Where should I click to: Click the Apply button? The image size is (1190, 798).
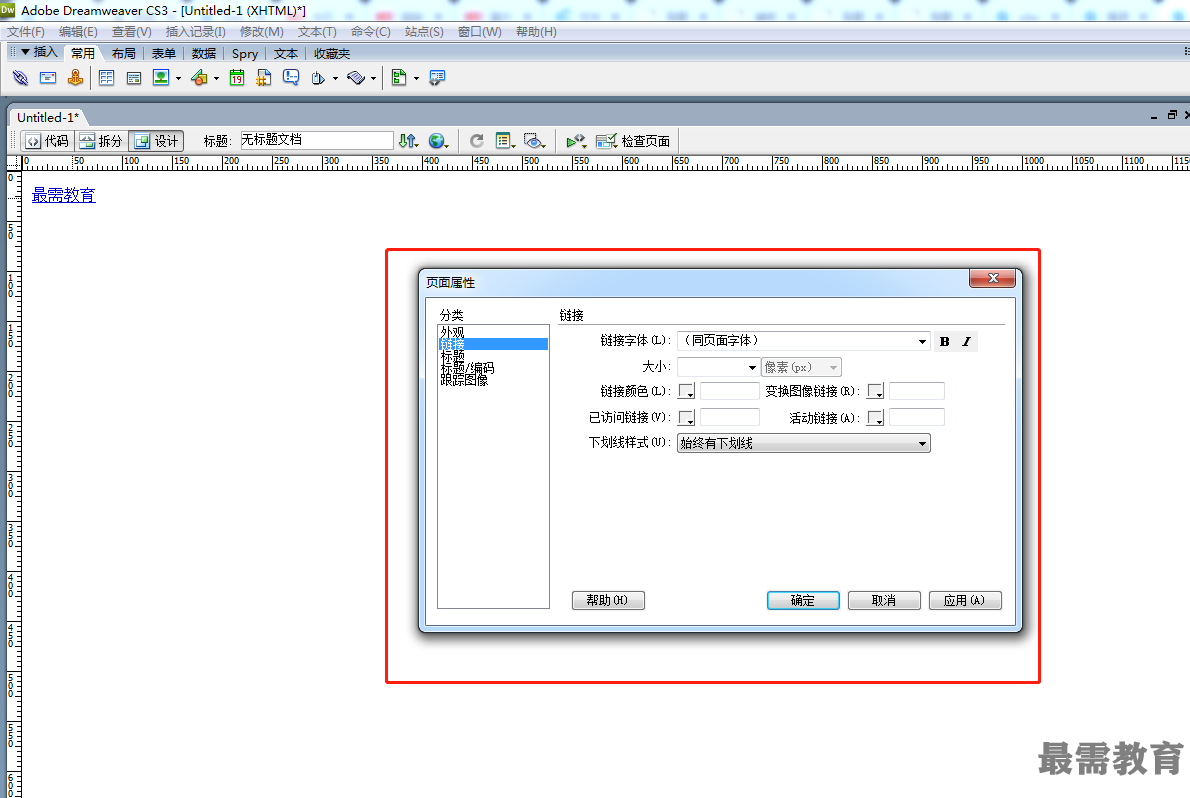[965, 601]
